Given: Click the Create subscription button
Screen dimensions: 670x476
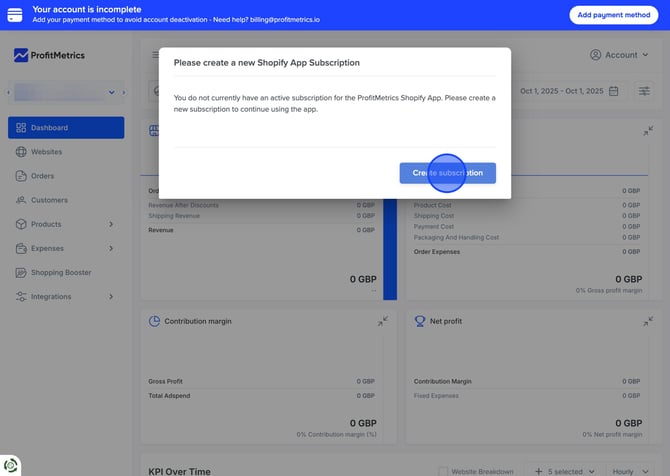Looking at the screenshot, I should (447, 173).
